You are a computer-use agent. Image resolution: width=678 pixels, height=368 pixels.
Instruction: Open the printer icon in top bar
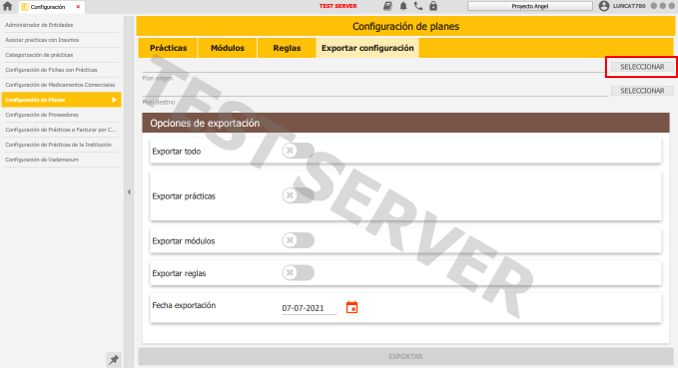tap(388, 6)
